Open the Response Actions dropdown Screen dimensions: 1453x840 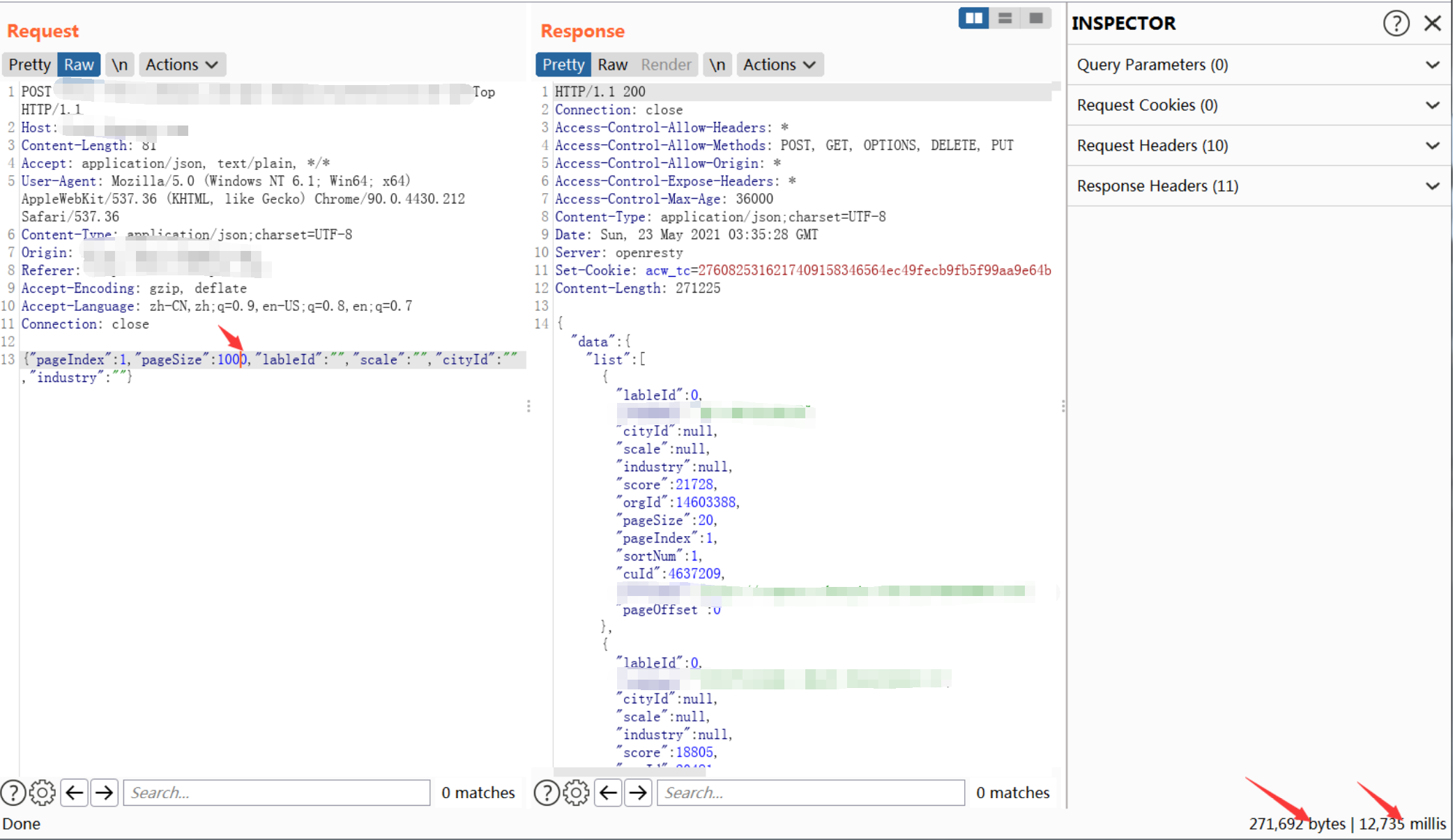(779, 65)
